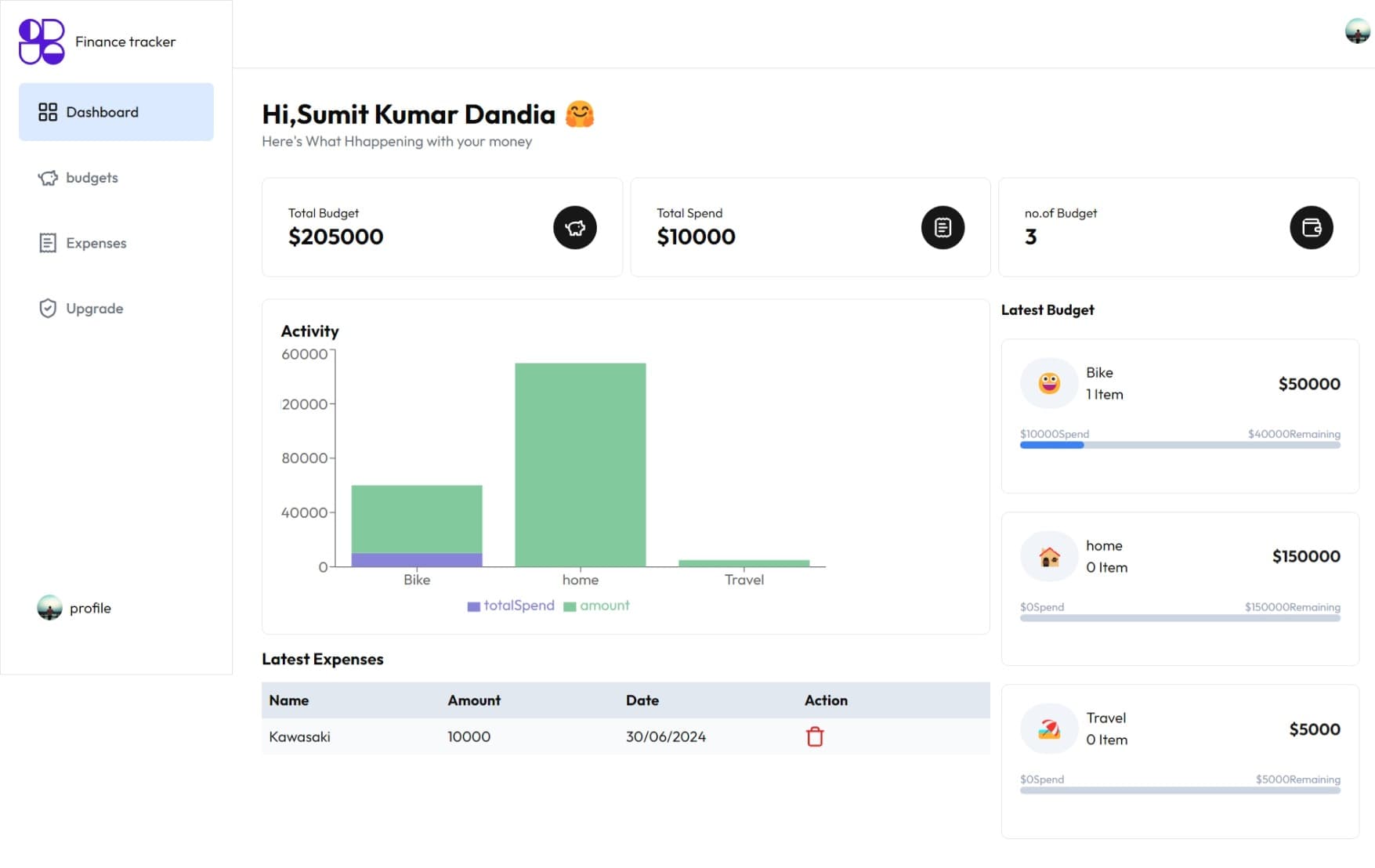Click the no.of Budget wallet icon
The height and width of the screenshot is (868, 1375).
[x=1311, y=228]
